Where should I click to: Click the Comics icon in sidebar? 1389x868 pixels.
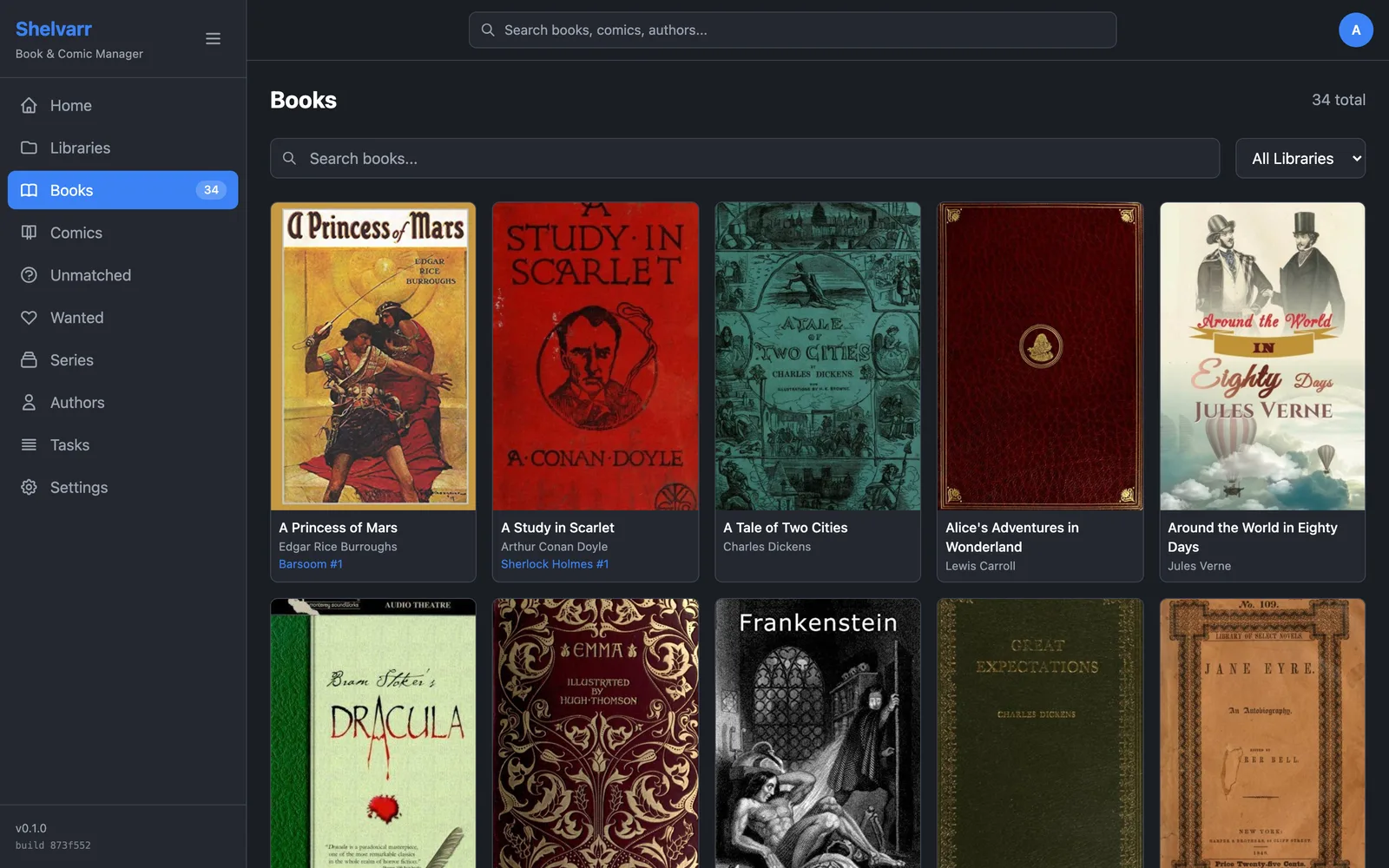[29, 233]
